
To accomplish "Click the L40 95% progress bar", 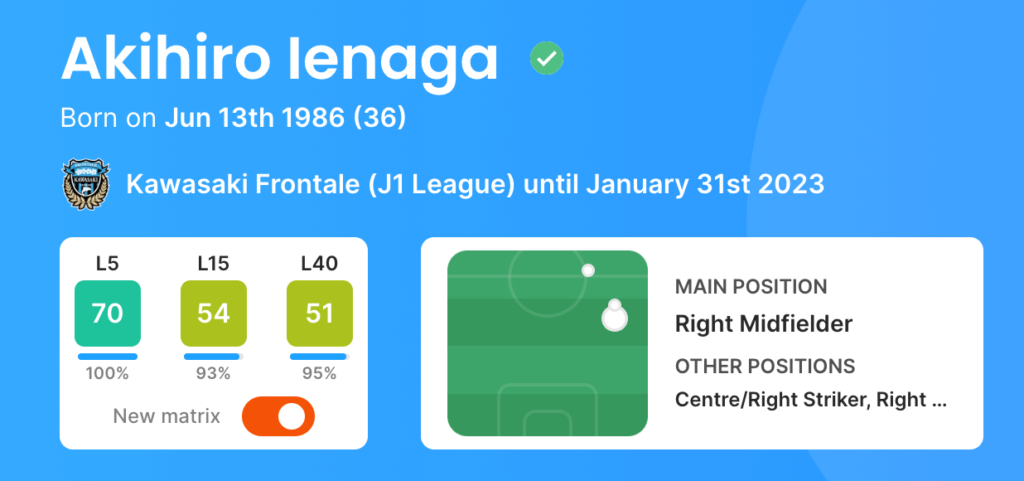I will coord(319,356).
